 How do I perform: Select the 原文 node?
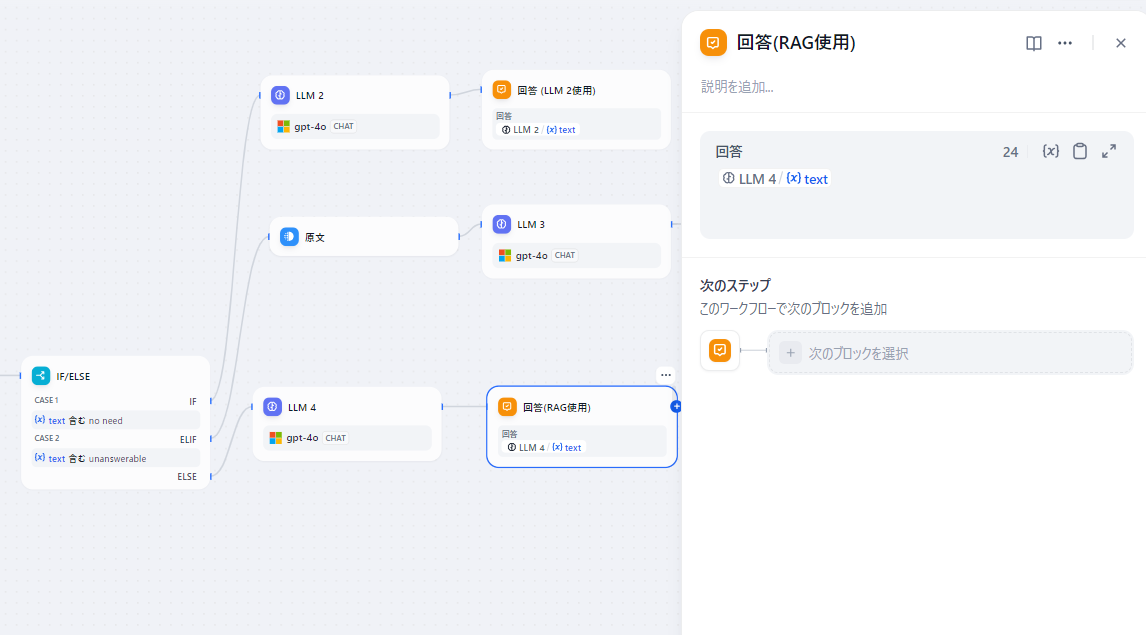pyautogui.click(x=364, y=237)
